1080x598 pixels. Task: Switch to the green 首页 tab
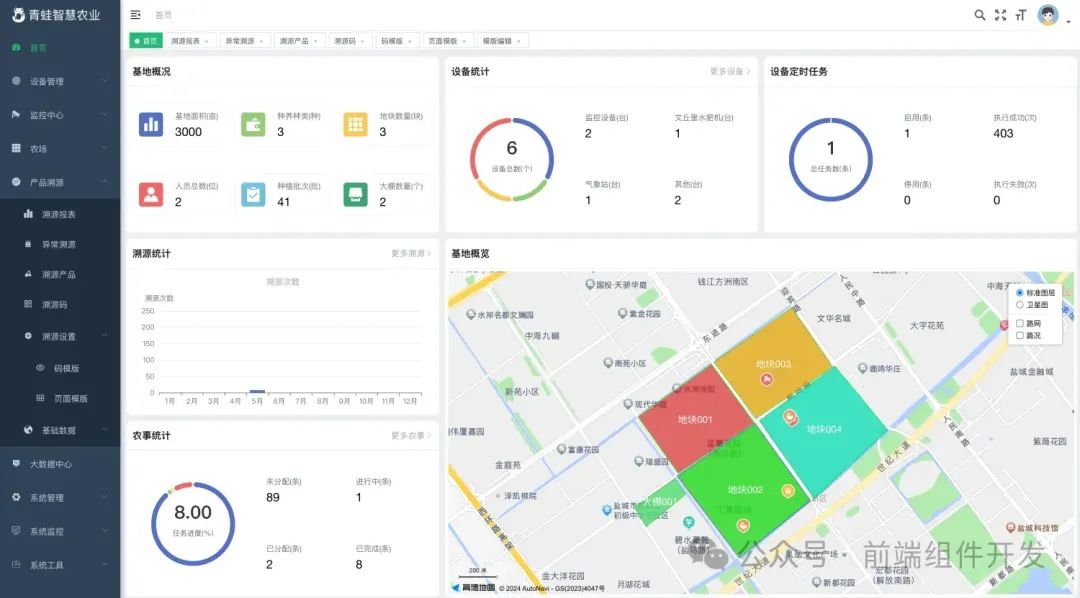(x=146, y=41)
